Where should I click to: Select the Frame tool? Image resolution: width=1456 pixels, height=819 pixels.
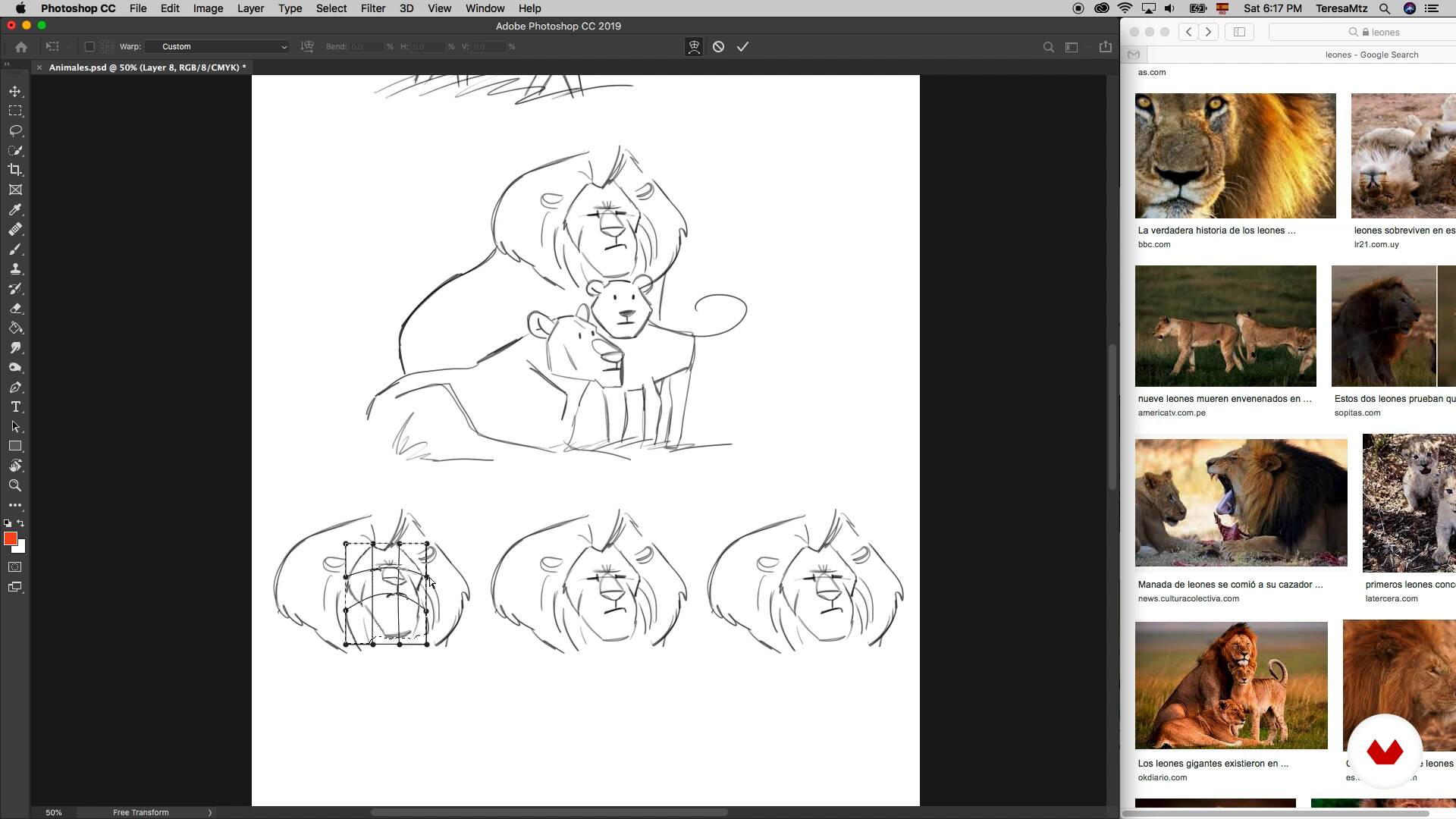[x=15, y=190]
